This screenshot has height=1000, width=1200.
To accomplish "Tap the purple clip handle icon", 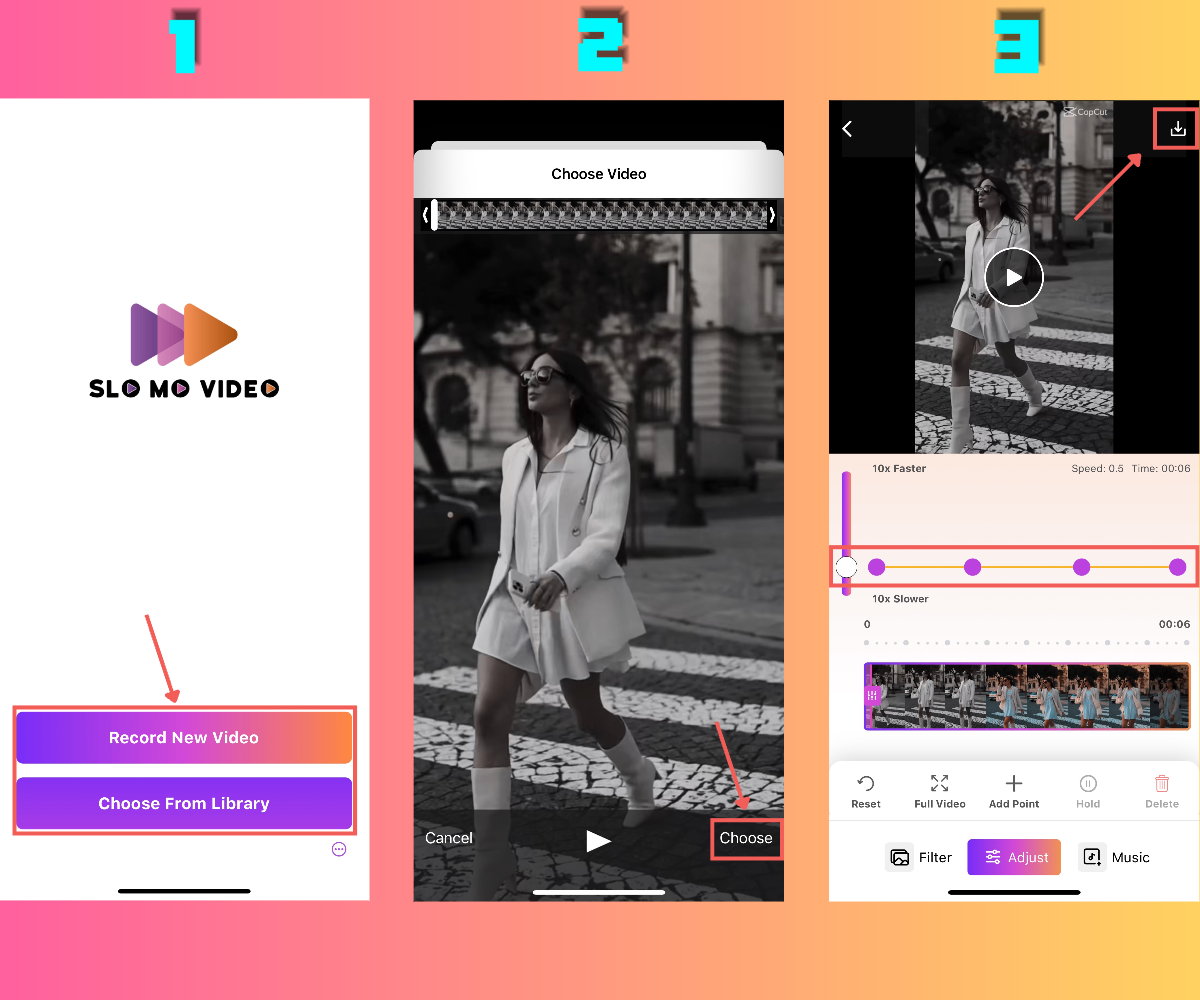I will (x=873, y=696).
